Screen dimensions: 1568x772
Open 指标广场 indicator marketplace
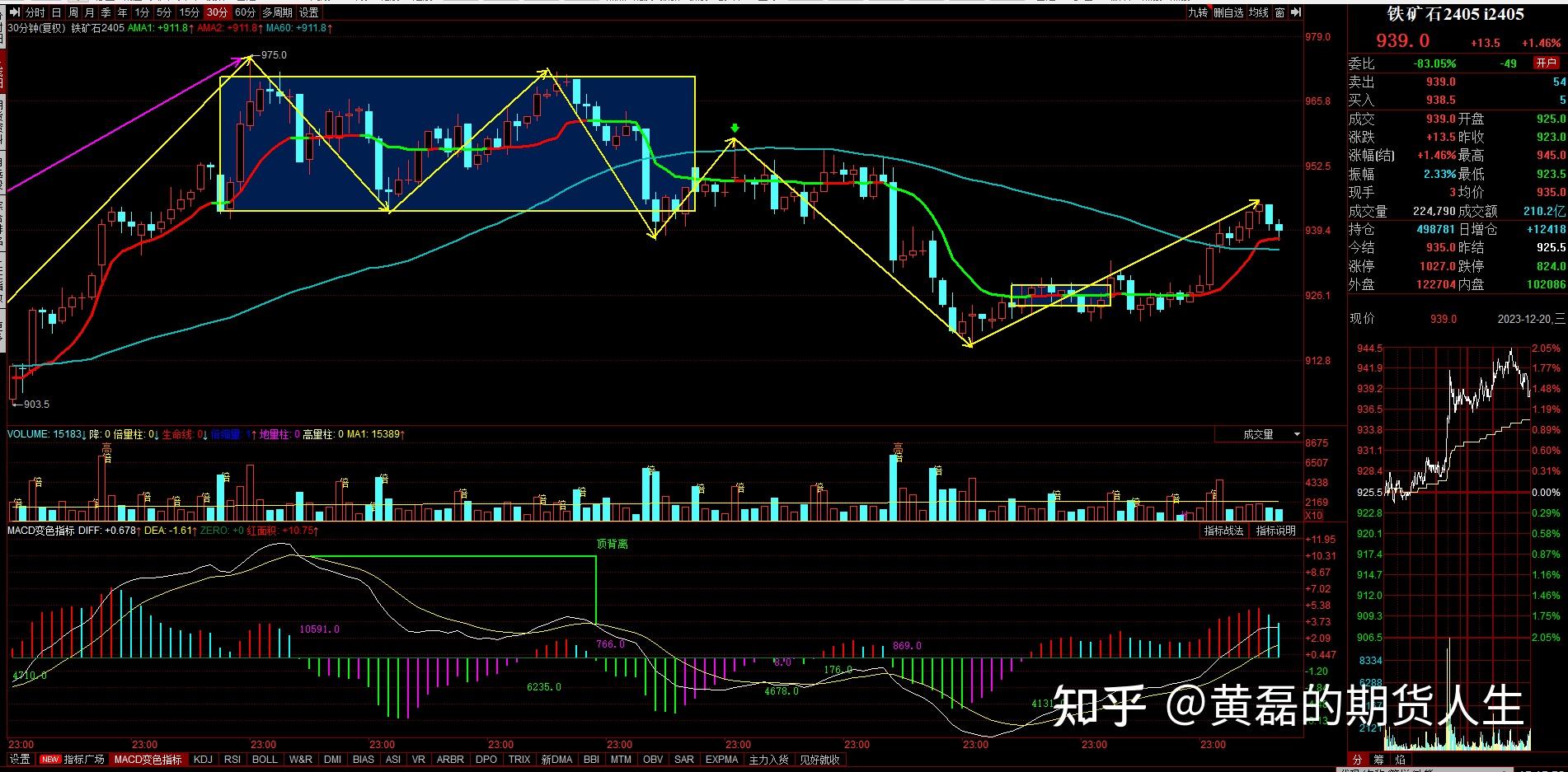84,760
